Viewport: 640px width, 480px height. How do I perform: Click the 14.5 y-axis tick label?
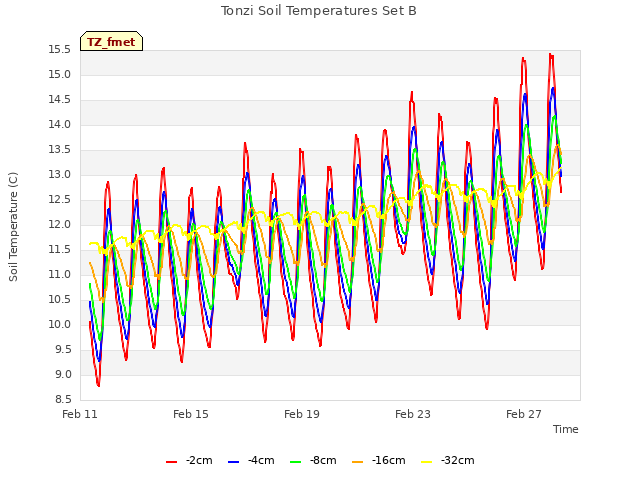(60, 100)
